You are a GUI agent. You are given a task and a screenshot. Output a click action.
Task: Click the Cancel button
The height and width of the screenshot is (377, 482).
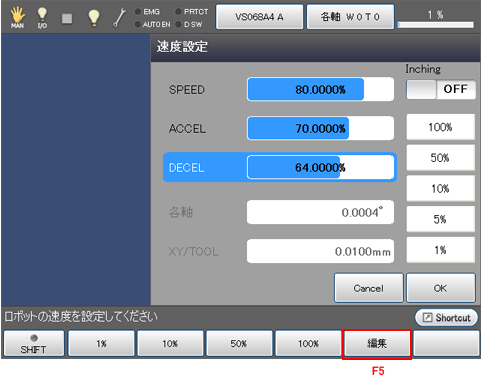[x=369, y=288]
